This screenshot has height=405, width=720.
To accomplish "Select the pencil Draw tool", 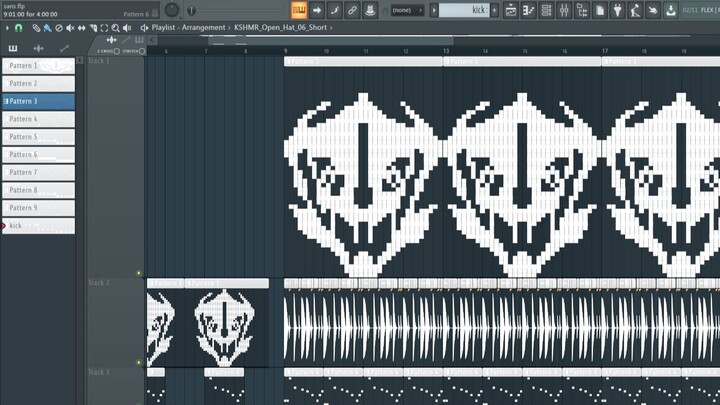I will point(36,28).
